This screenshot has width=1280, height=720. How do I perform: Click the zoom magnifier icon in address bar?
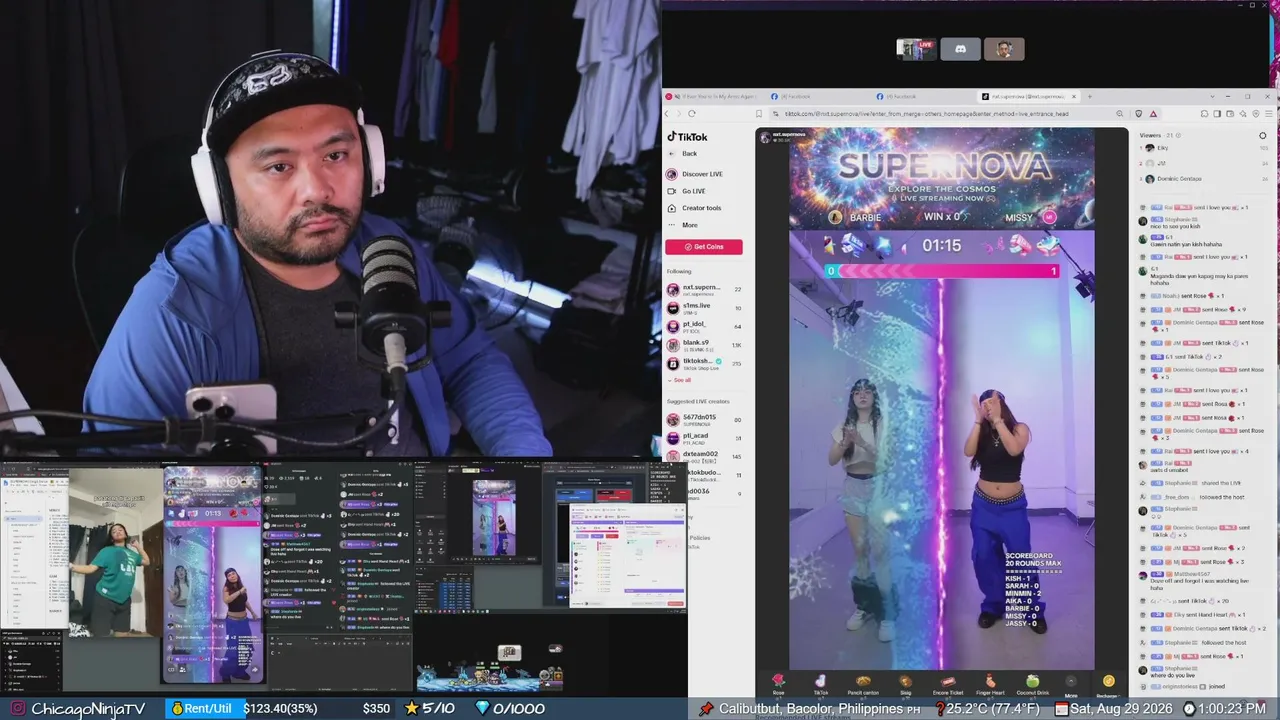point(1120,114)
